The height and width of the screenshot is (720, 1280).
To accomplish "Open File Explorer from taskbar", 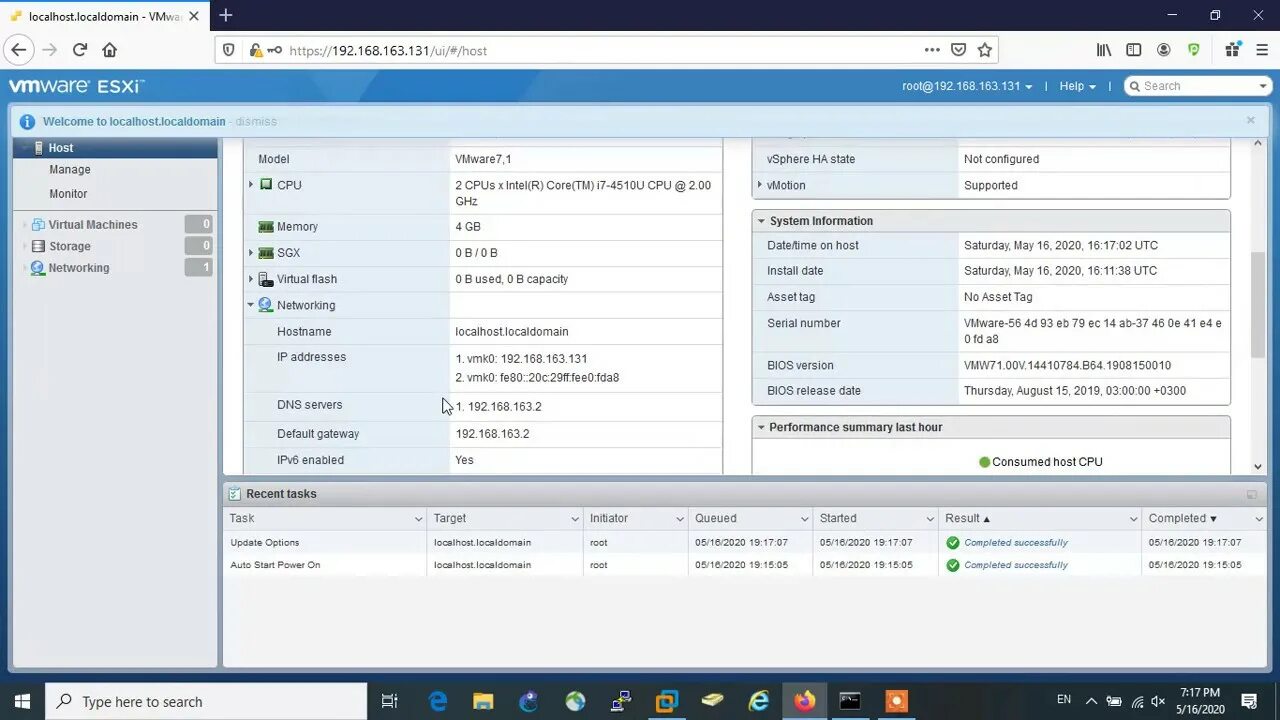I will click(483, 701).
